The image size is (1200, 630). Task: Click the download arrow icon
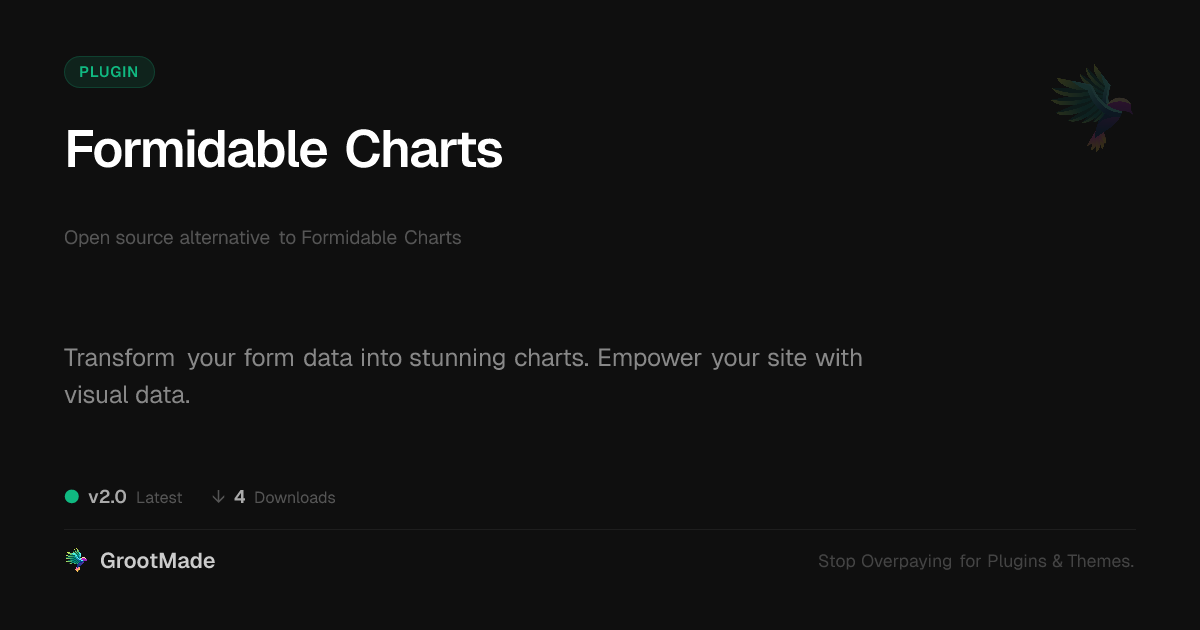pos(218,497)
